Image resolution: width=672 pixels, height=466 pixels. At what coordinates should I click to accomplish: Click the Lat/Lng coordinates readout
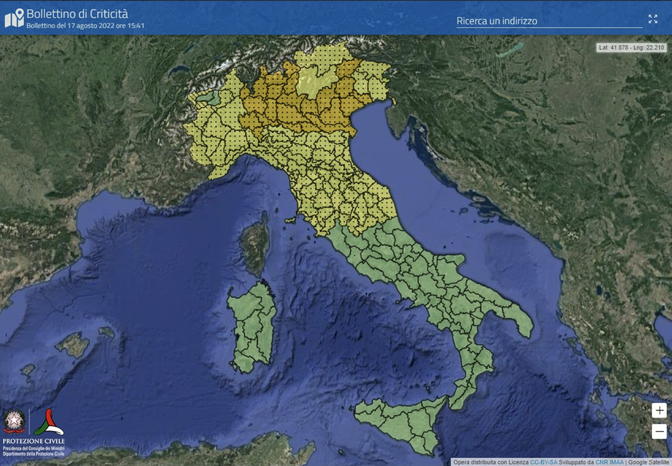(x=632, y=48)
